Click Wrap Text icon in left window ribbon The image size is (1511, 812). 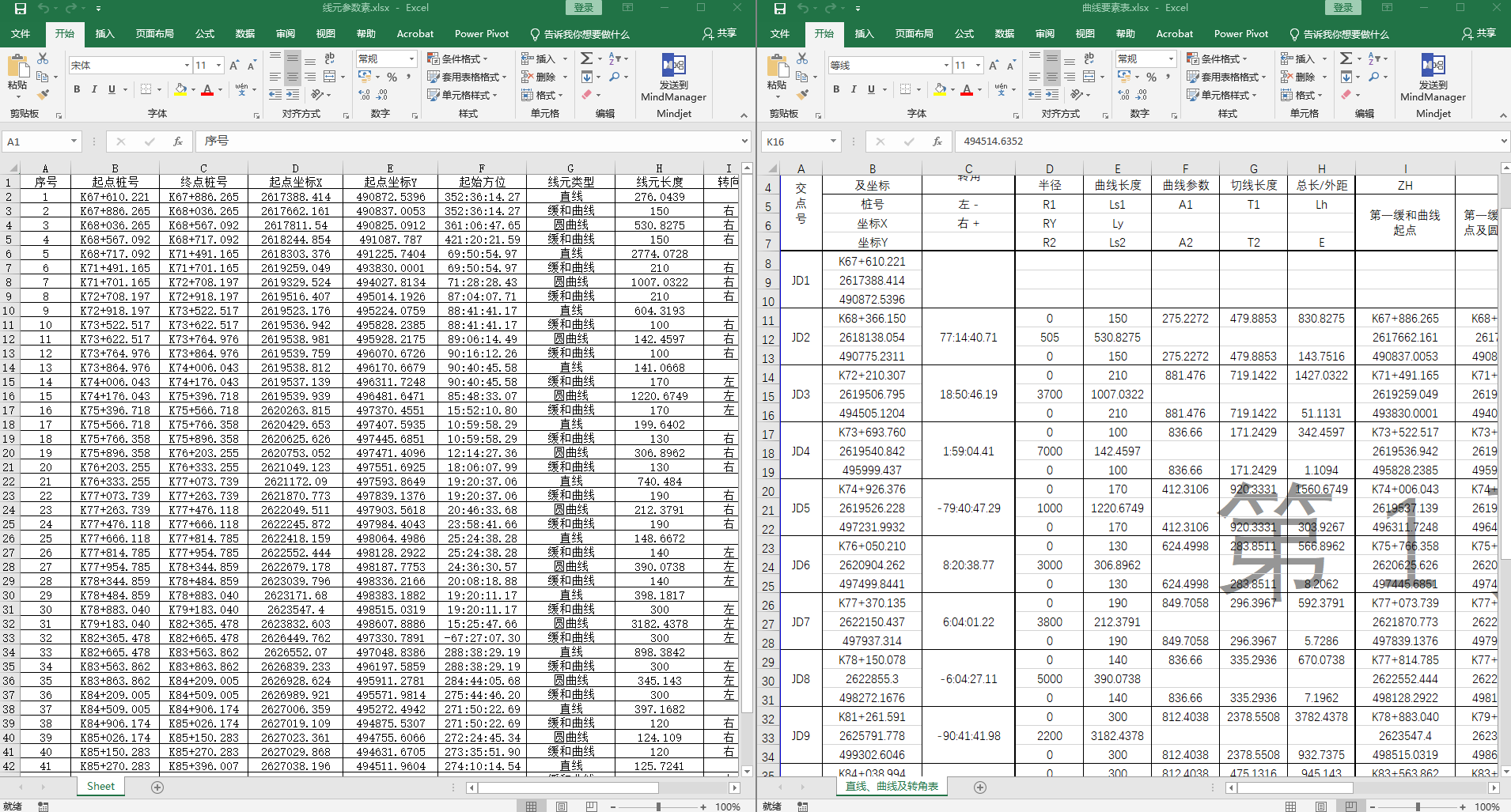(330, 59)
